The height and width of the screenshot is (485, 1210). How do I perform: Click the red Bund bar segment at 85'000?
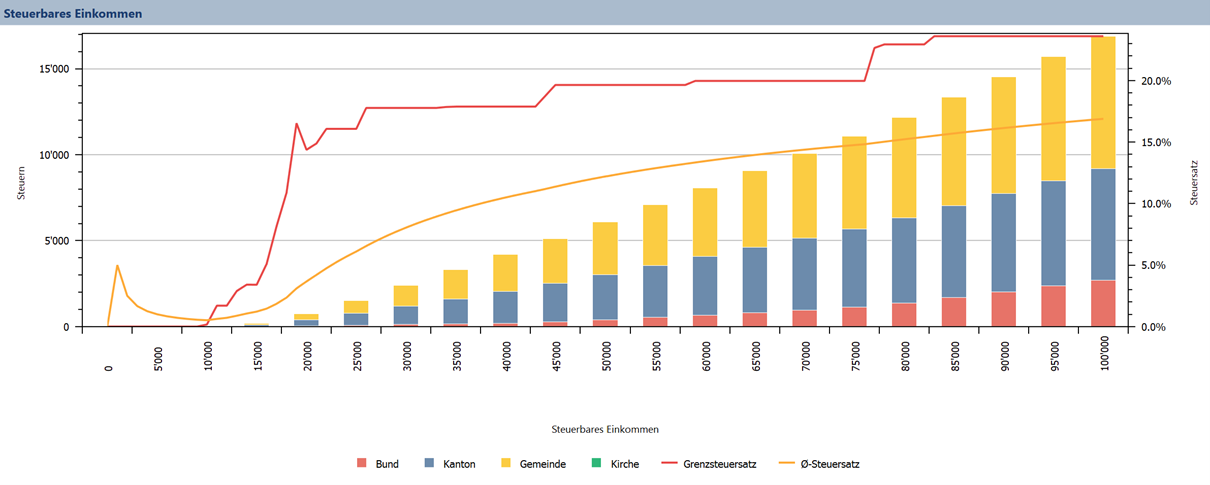pyautogui.click(x=953, y=311)
